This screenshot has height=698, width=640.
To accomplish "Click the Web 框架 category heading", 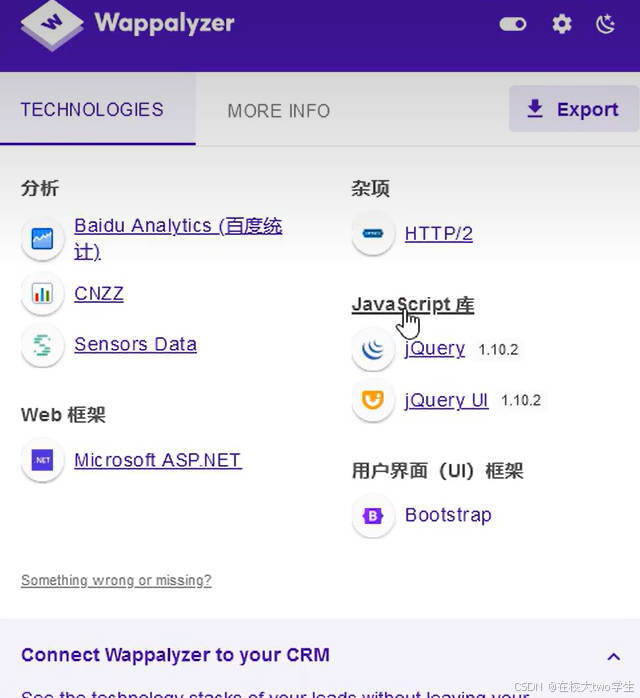I will [x=63, y=415].
